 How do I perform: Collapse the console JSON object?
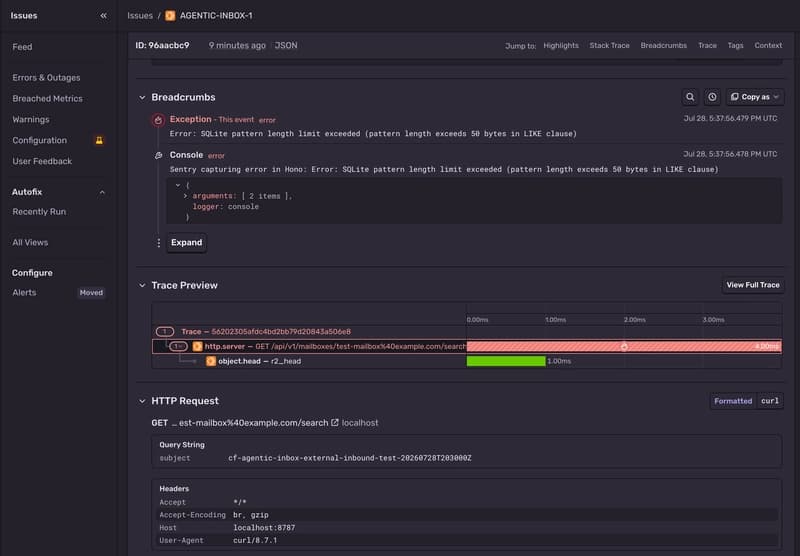(x=178, y=185)
